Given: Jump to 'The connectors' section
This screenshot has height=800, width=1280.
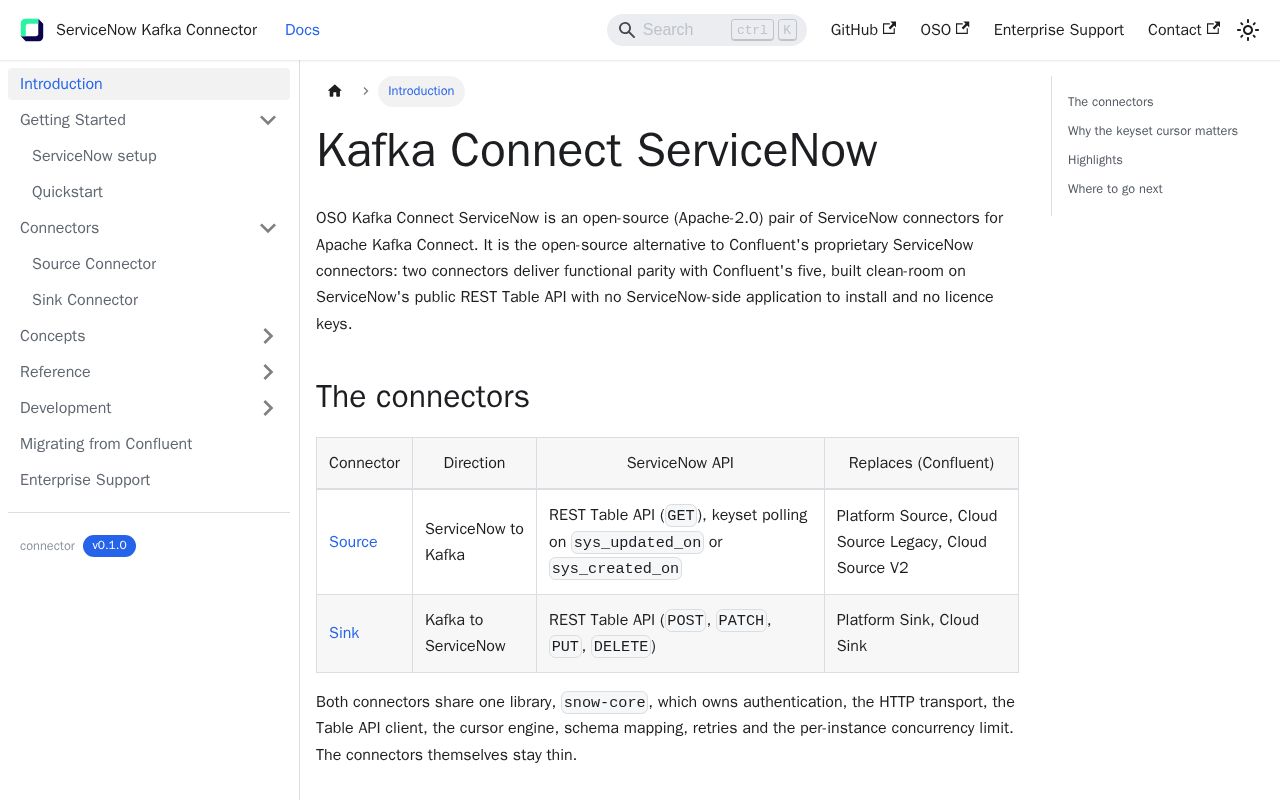Looking at the screenshot, I should tap(1110, 102).
